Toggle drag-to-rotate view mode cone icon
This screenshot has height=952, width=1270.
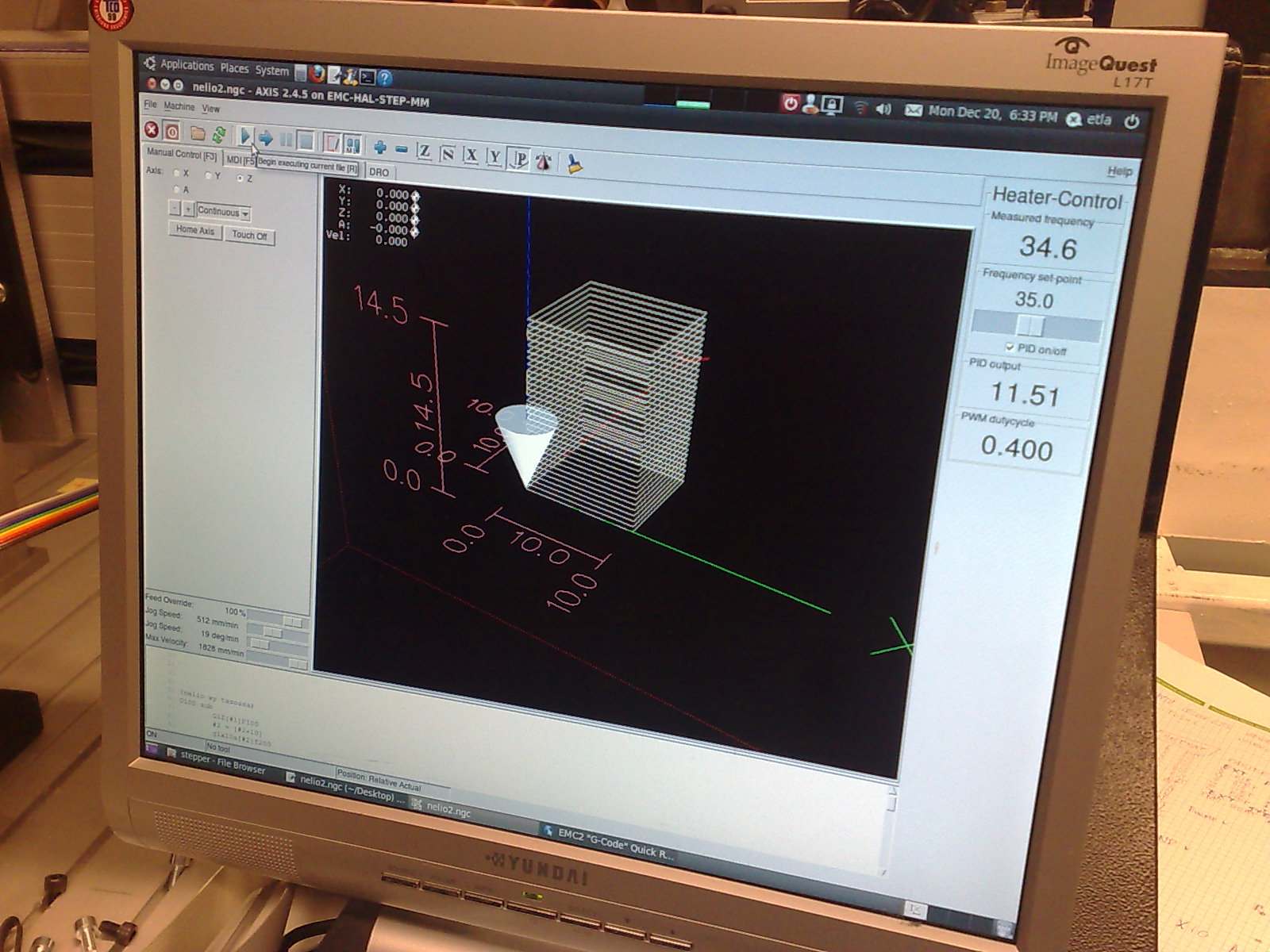545,161
